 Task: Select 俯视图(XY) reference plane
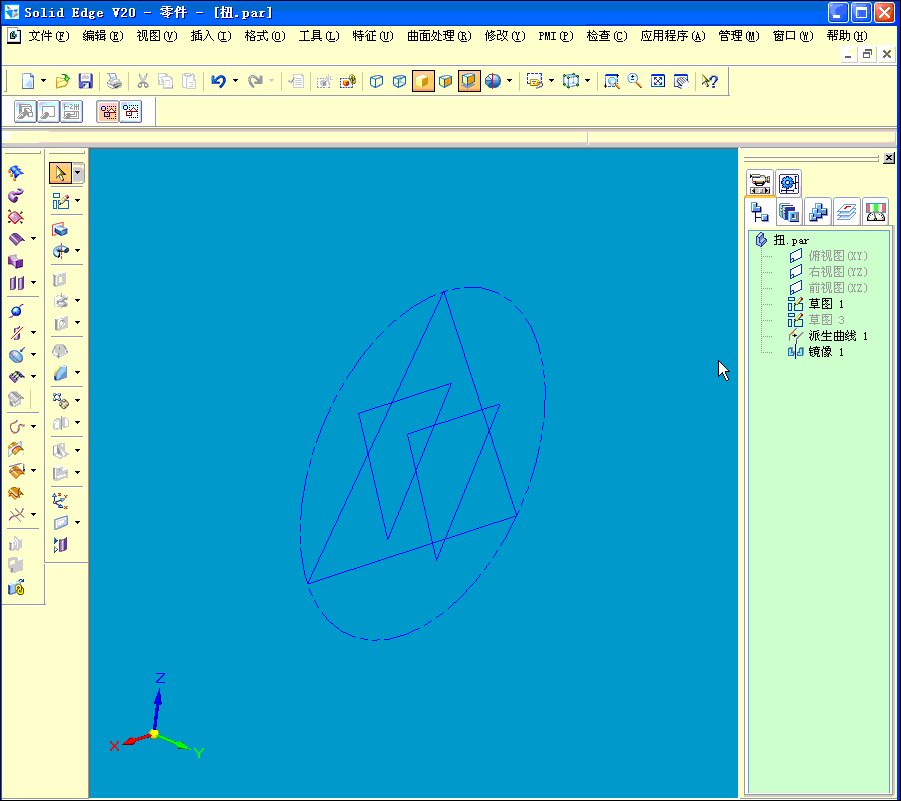tap(838, 256)
